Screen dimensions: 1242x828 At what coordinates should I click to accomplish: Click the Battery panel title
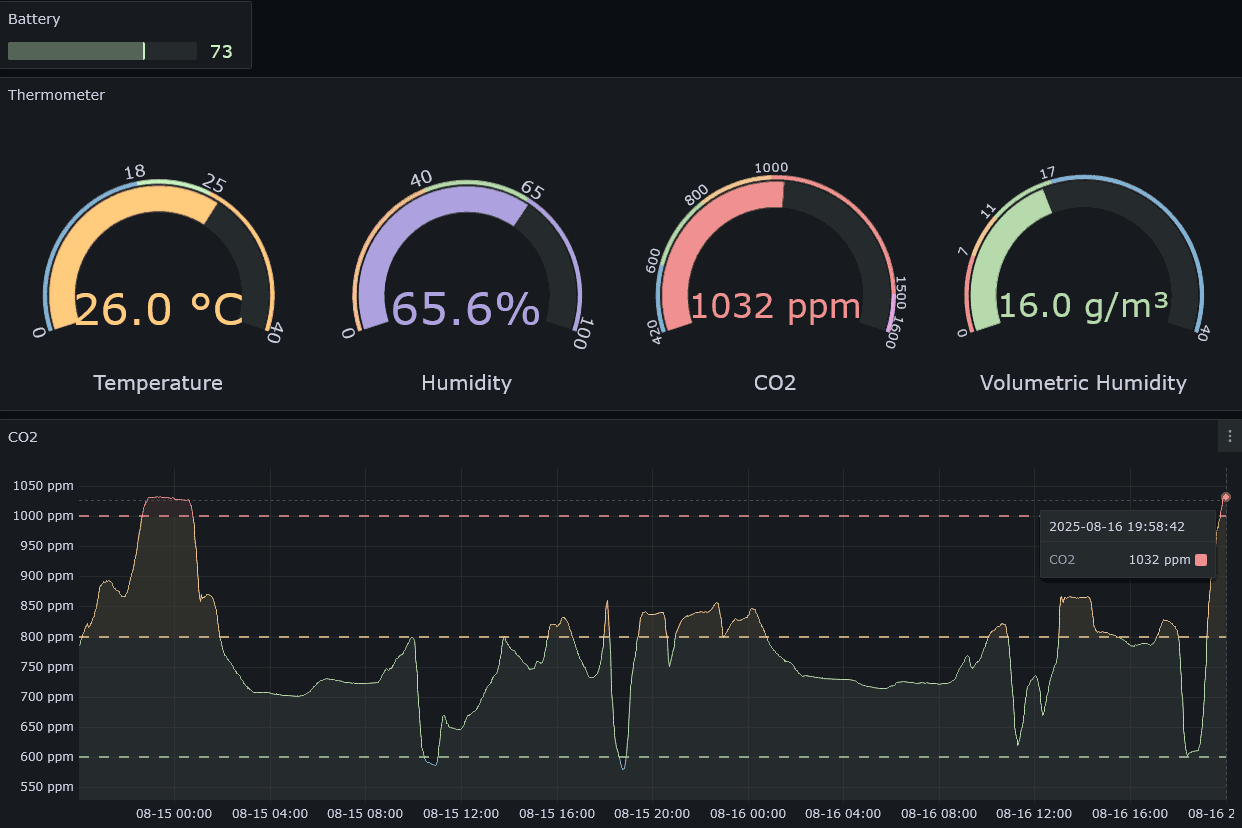tap(34, 19)
